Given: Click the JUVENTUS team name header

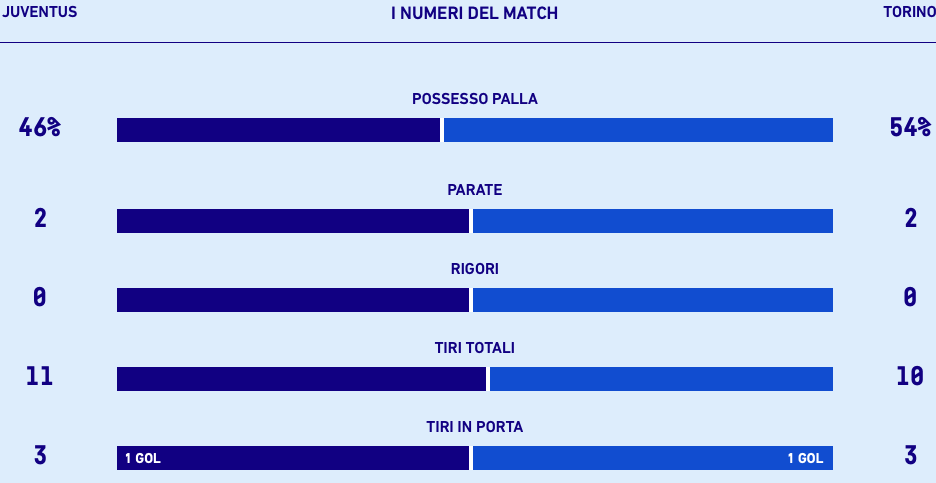Looking at the screenshot, I should (39, 13).
